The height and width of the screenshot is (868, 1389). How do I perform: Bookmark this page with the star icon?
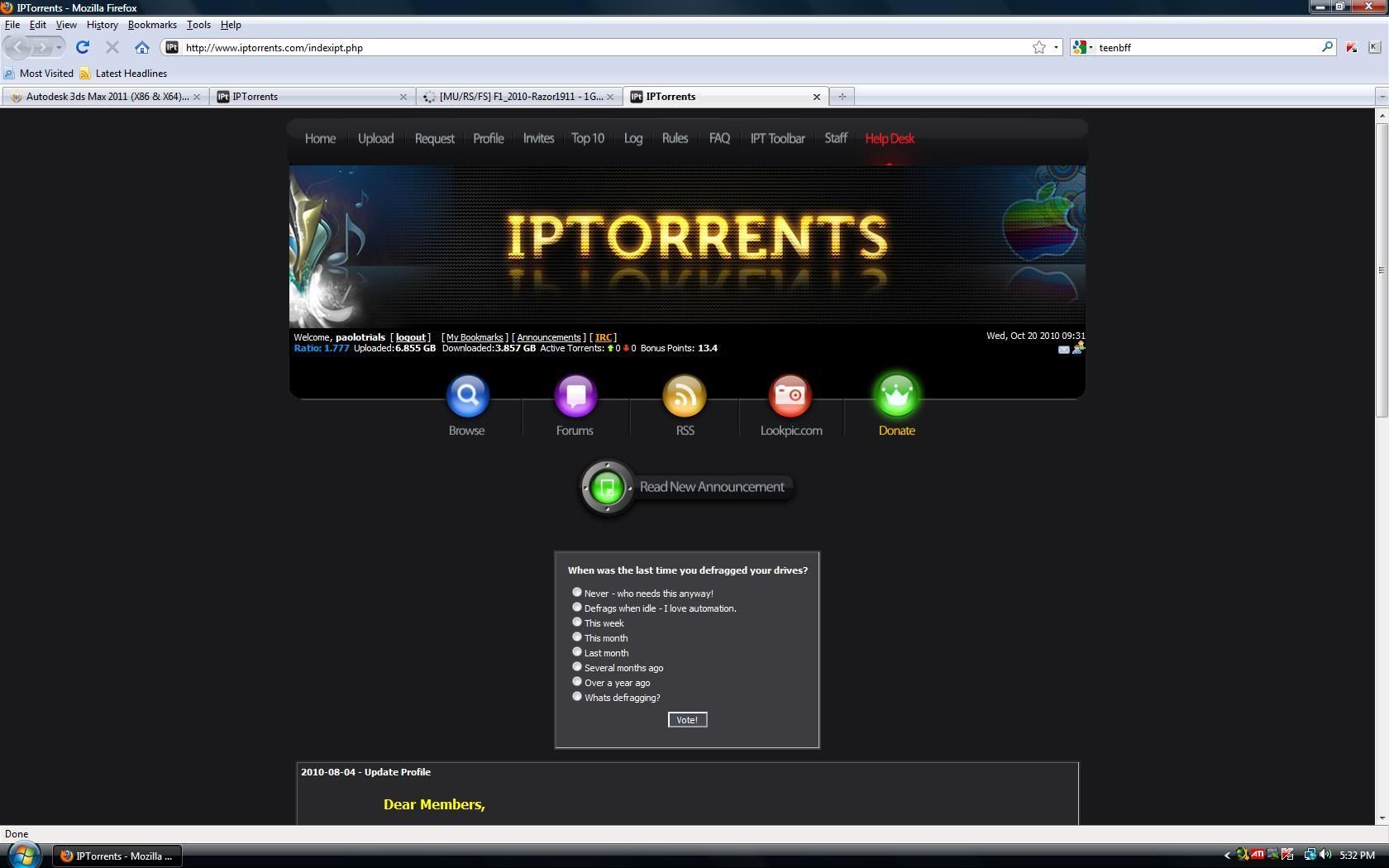[1039, 47]
